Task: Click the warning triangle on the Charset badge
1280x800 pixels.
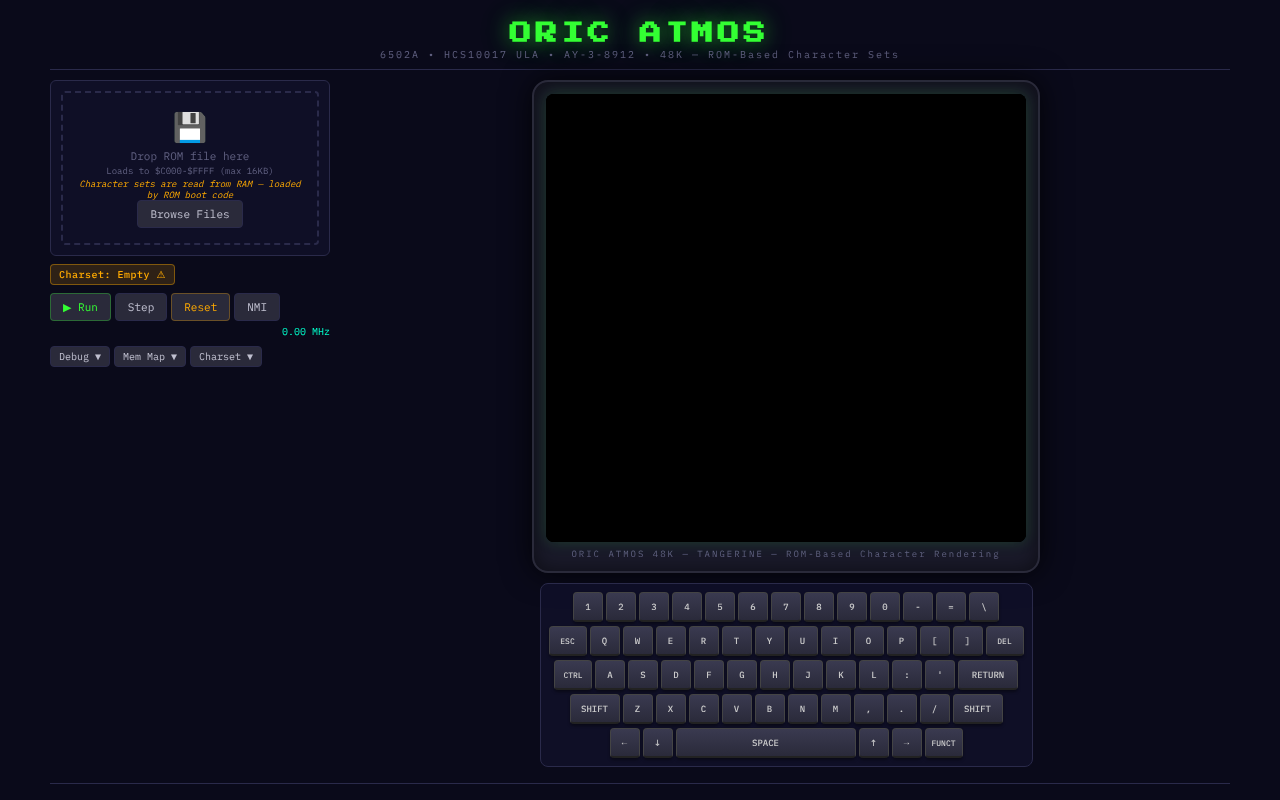Action: click(161, 274)
